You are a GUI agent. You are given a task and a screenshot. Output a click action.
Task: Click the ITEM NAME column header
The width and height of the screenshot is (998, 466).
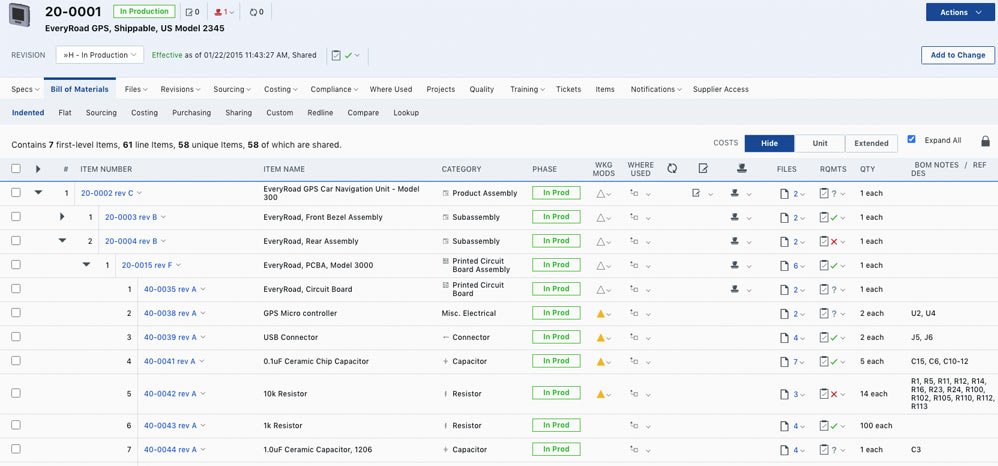coord(284,169)
